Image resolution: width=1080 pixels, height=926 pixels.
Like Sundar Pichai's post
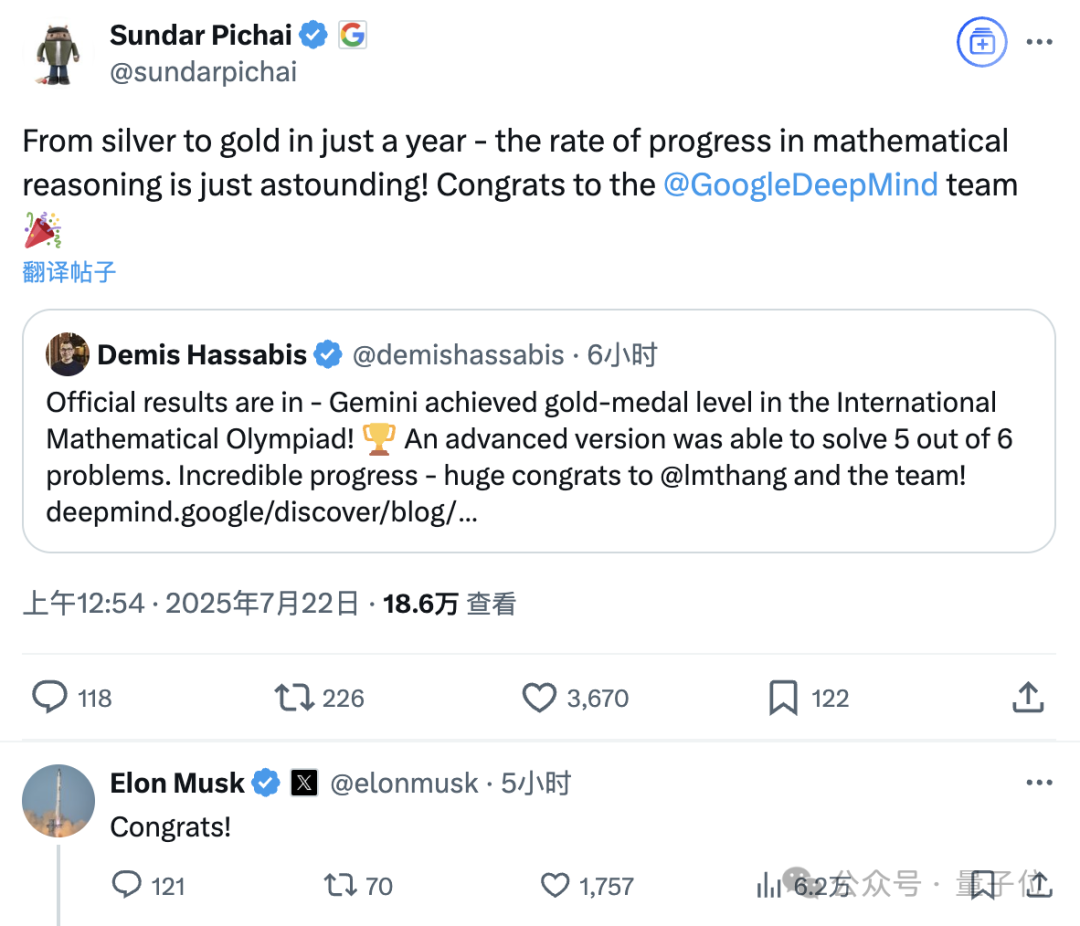(x=539, y=697)
